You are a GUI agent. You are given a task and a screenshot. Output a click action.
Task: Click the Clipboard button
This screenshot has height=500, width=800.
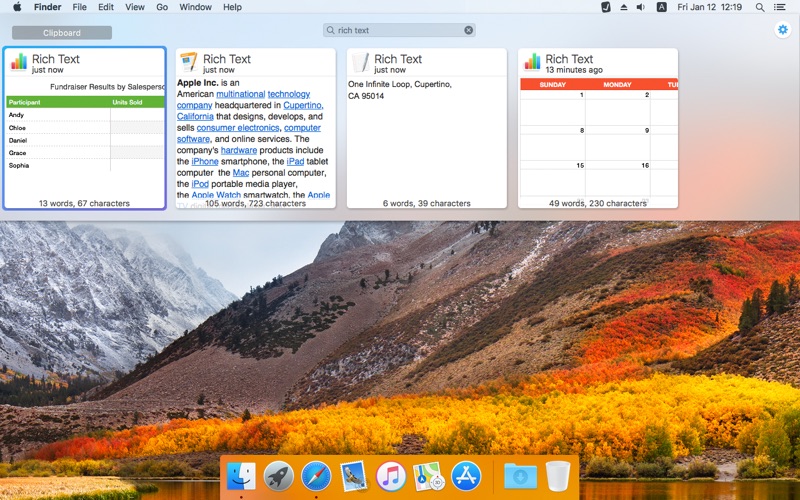62,33
